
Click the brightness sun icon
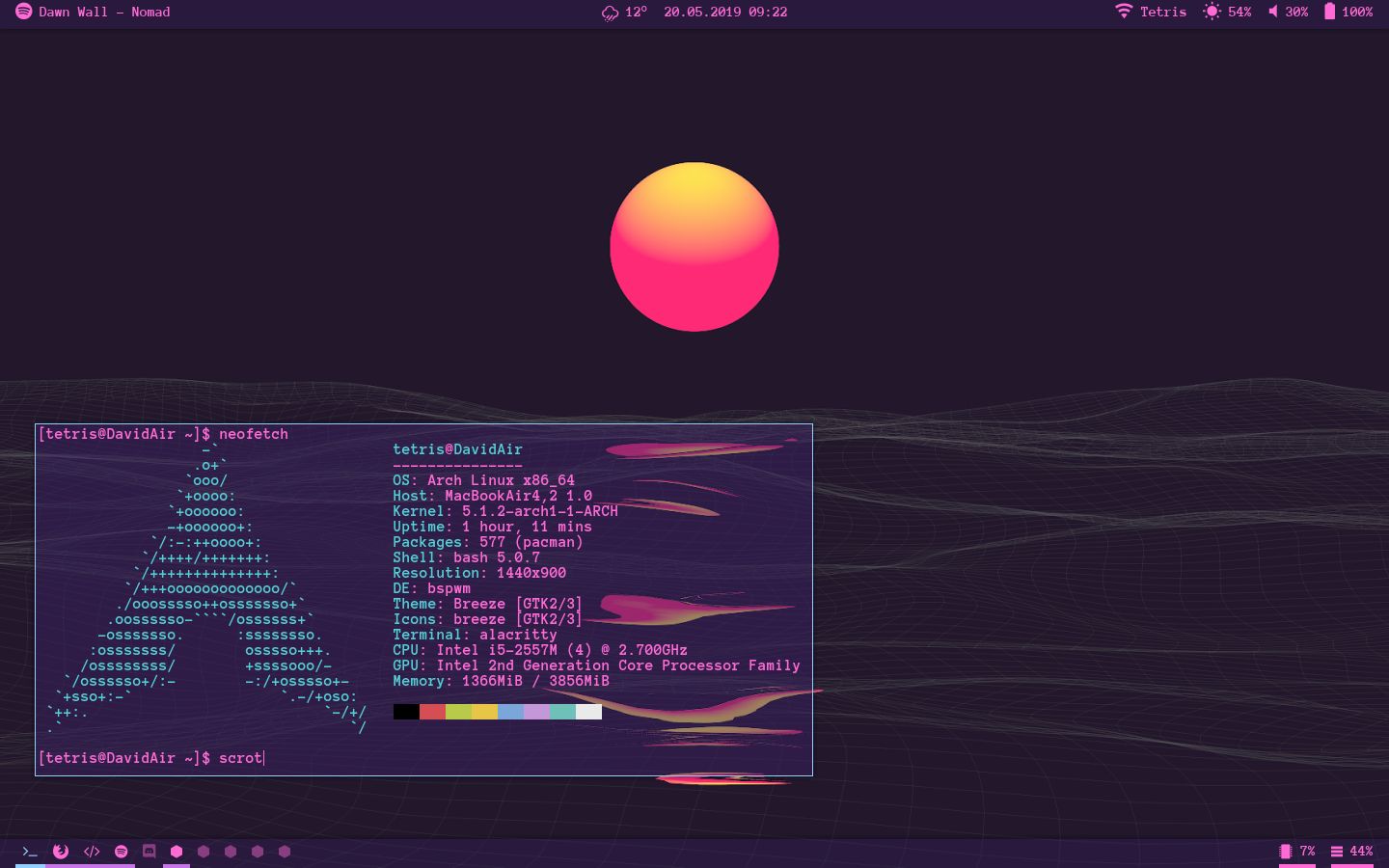(1212, 12)
